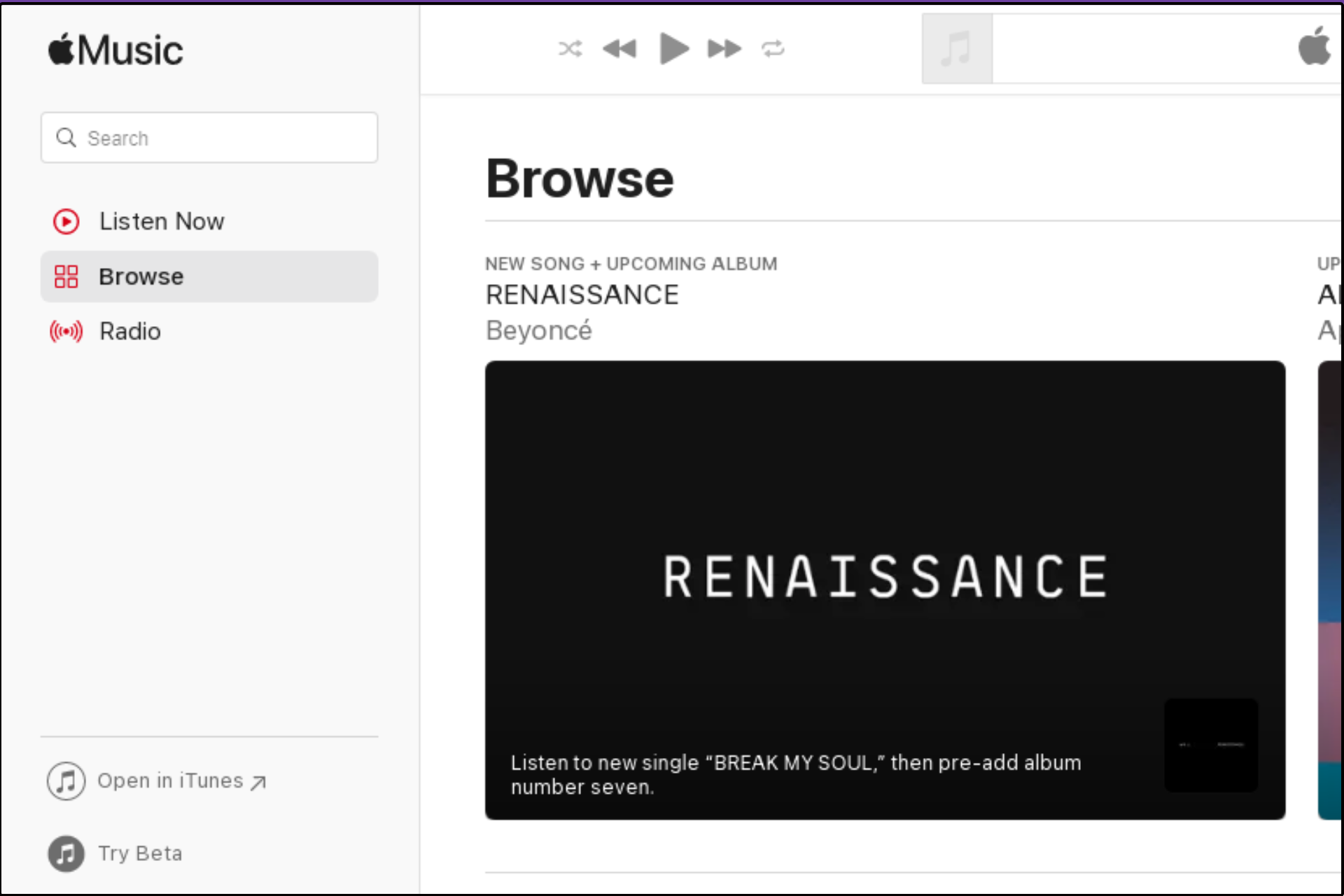The width and height of the screenshot is (1344, 896).
Task: Click the RENAISSANCE title link
Action: tap(582, 295)
